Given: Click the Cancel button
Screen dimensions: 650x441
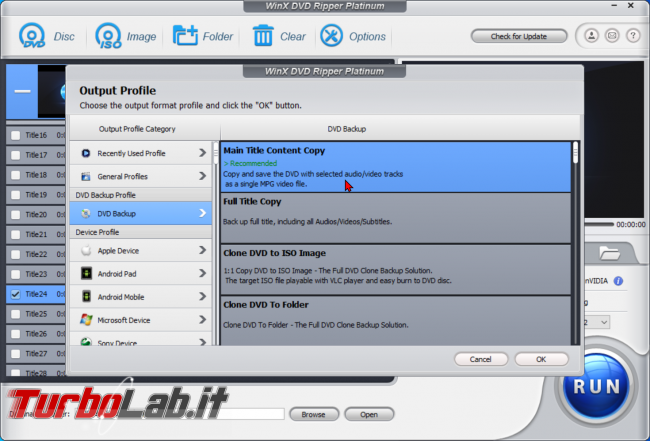Looking at the screenshot, I should click(x=480, y=359).
